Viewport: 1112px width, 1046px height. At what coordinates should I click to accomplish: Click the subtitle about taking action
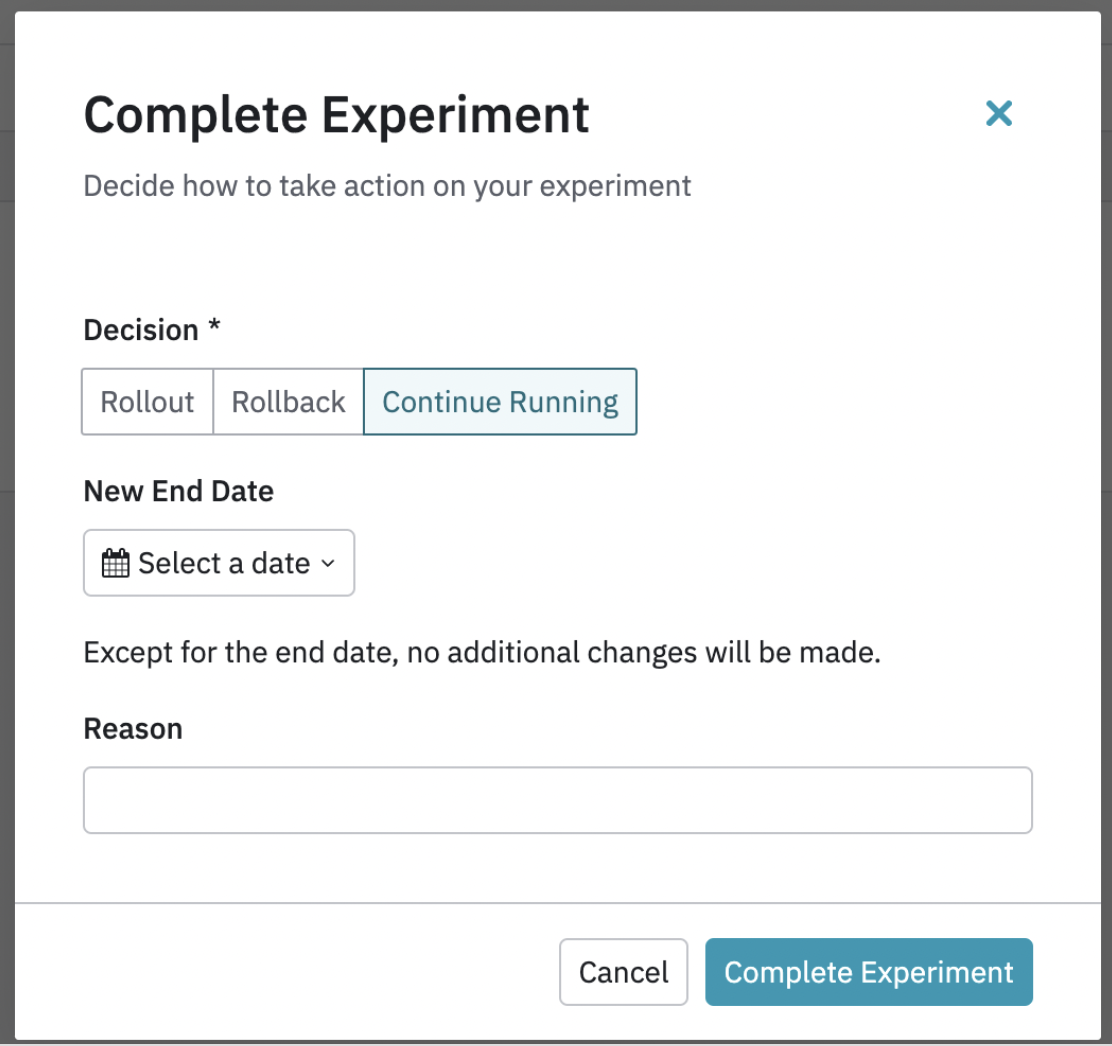click(x=387, y=186)
